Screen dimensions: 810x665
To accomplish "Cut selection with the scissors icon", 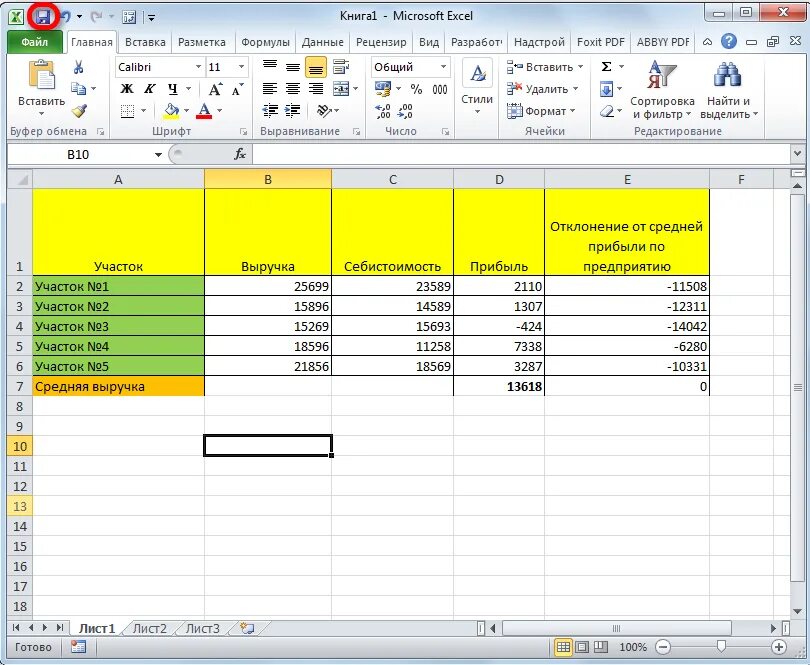I will [x=79, y=67].
